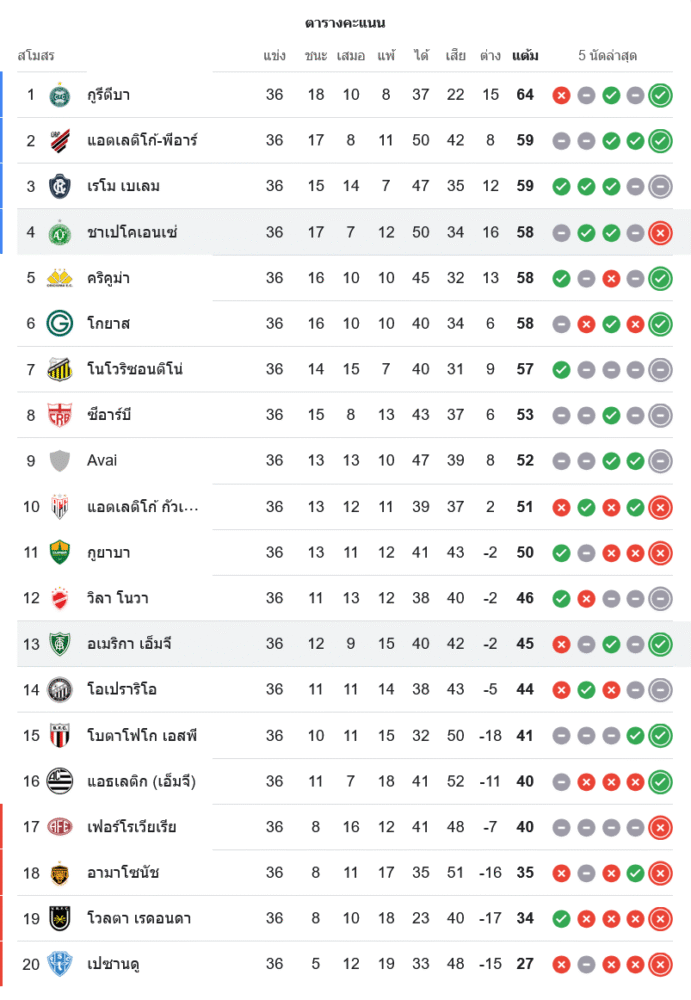Open กูรีตีบา's most recent win result
This screenshot has height=1000, width=691.
coord(660,95)
